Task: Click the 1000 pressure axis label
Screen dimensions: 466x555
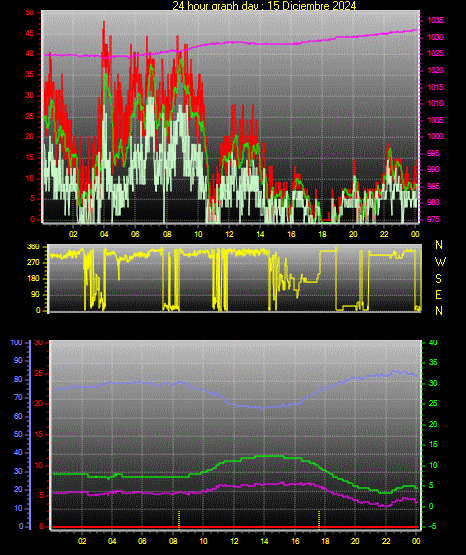Action: tap(435, 136)
